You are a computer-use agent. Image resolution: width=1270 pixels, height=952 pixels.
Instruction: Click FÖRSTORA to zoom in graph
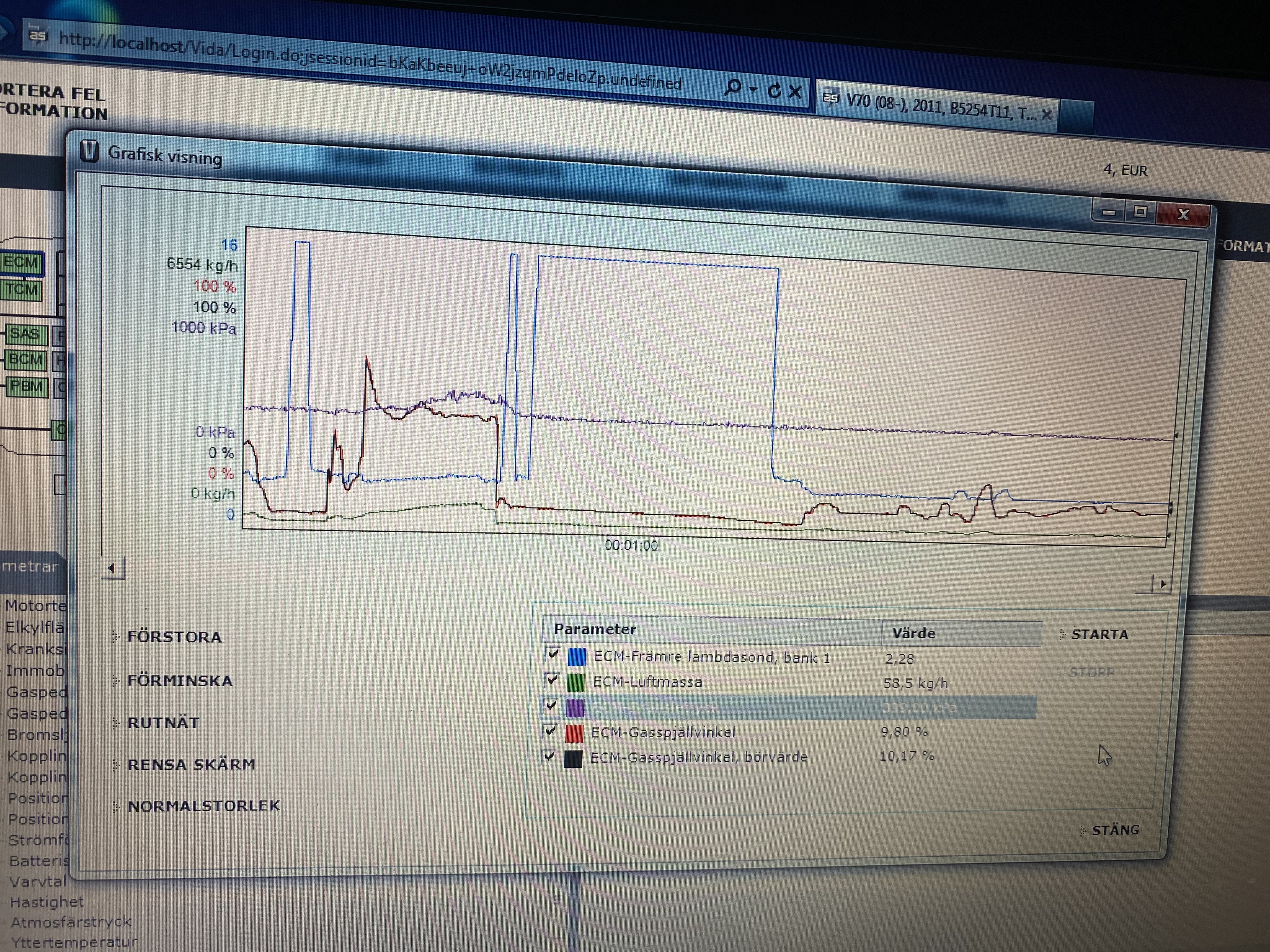(x=174, y=637)
